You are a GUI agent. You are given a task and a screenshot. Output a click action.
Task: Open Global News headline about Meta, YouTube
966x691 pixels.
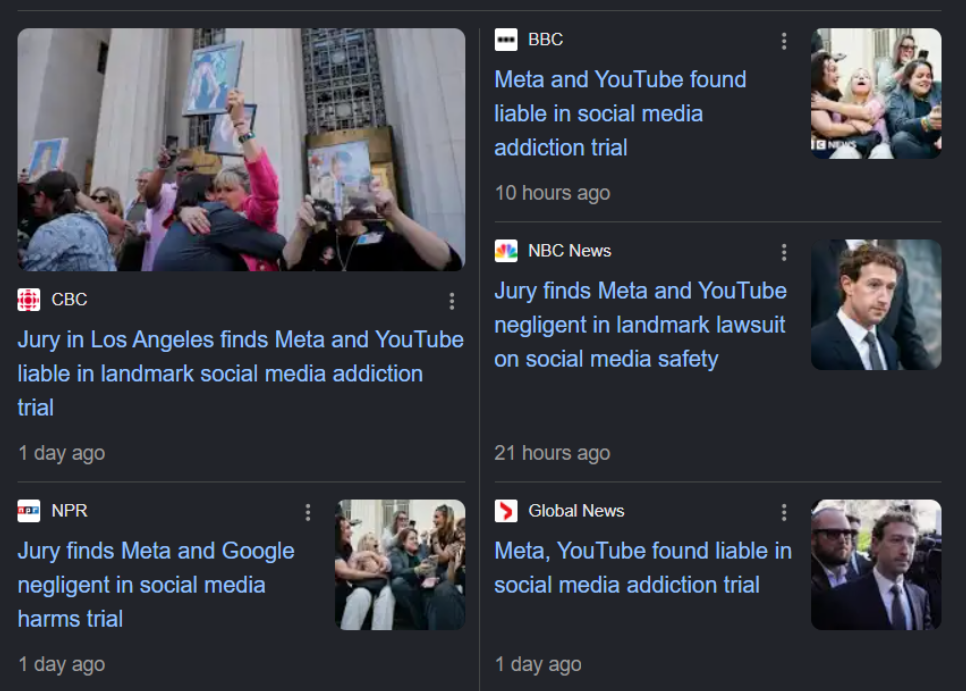(x=643, y=568)
